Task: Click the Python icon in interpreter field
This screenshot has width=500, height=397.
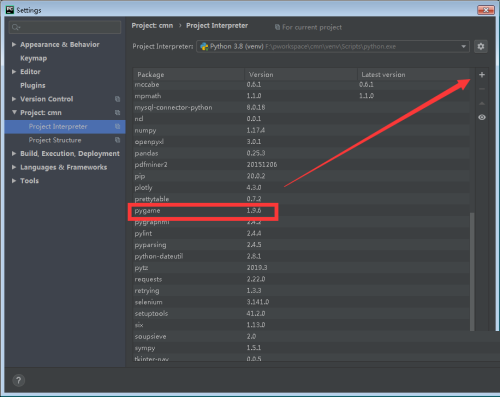Action: coord(204,47)
